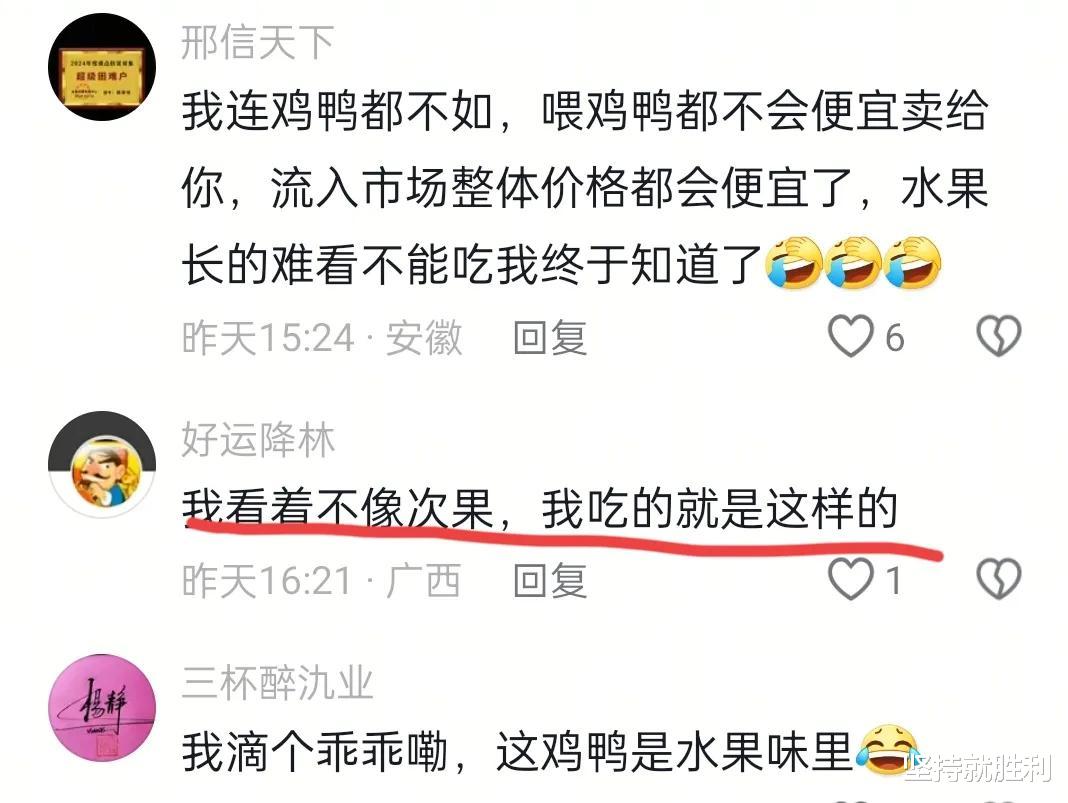Like 好运降林's comment with heart icon
Image resolution: width=1068 pixels, height=803 pixels.
pos(850,579)
